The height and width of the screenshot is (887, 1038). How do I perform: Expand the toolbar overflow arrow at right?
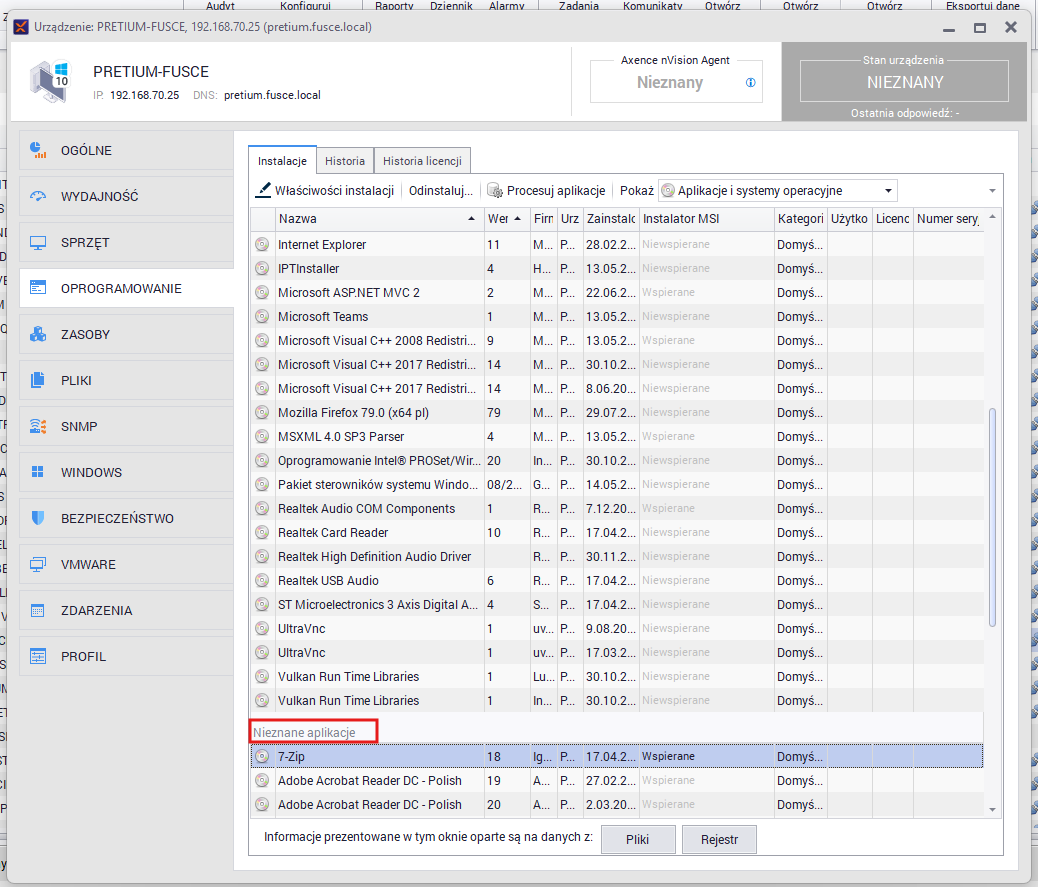coord(992,191)
